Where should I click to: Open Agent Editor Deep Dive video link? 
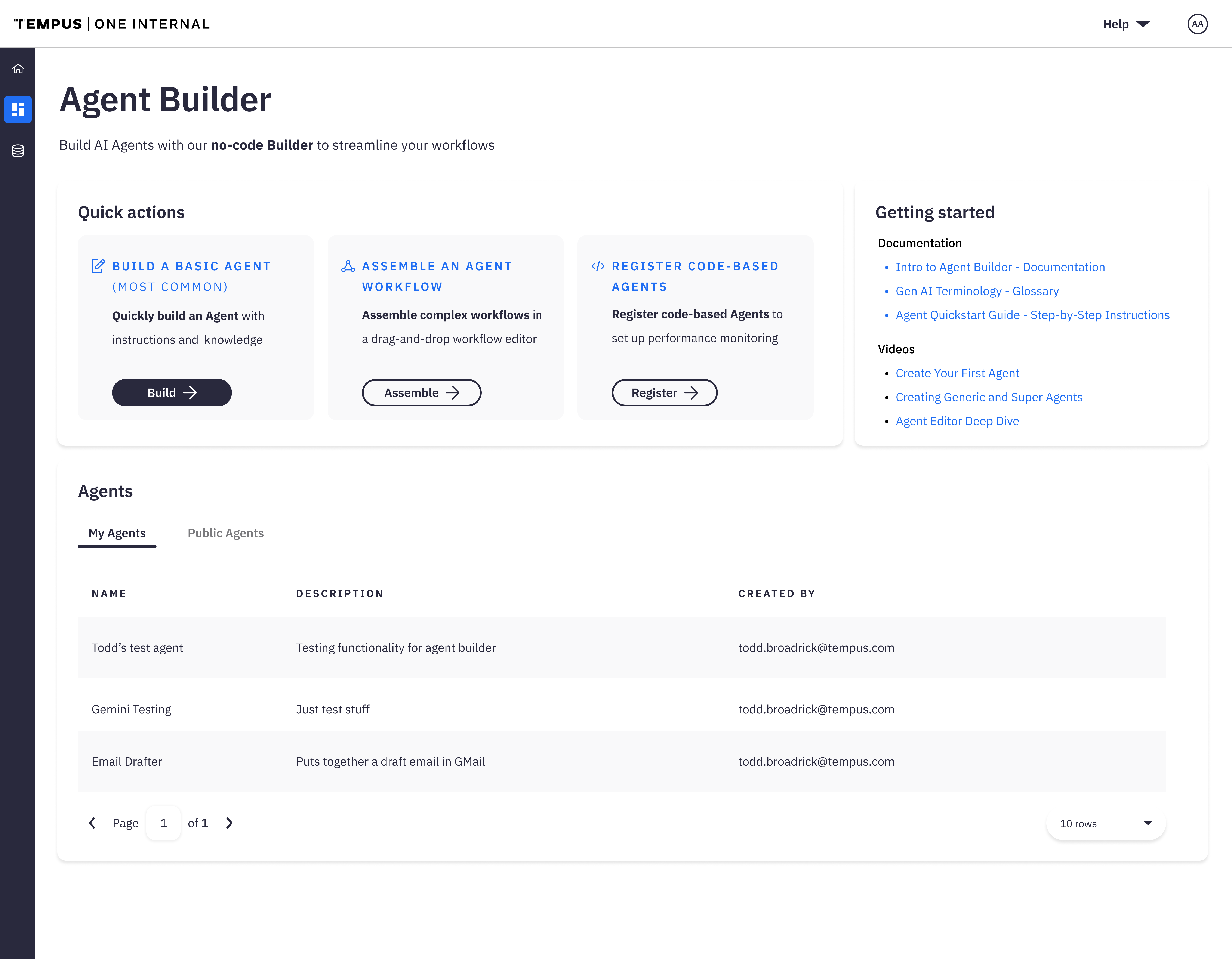point(957,421)
